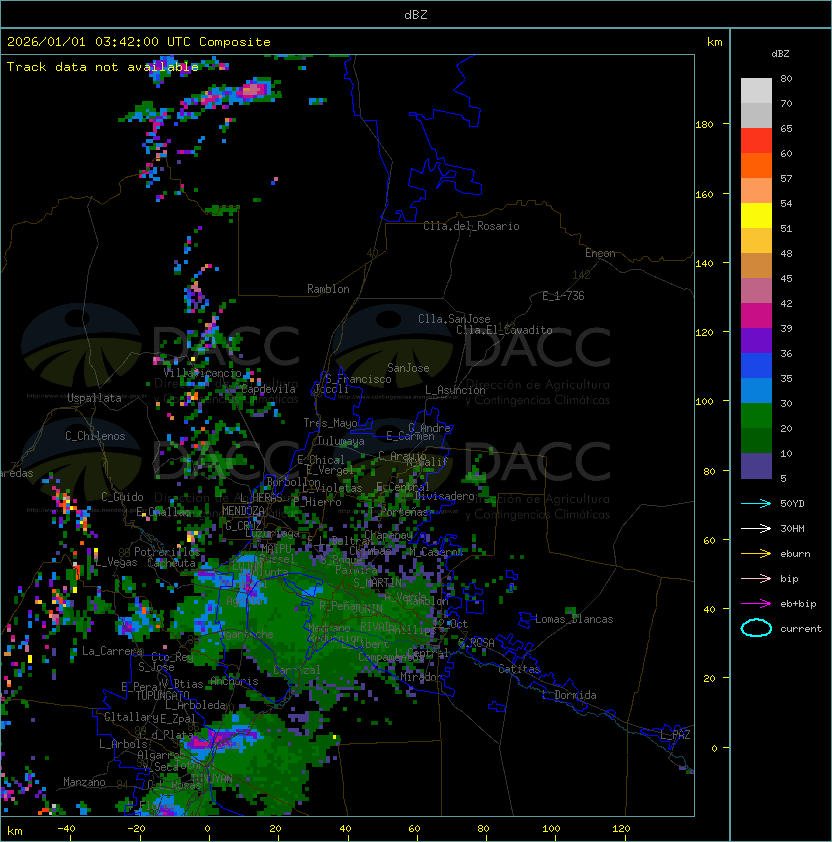This screenshot has width=832, height=842.
Task: Click the Uspallata place label
Action: pos(94,398)
